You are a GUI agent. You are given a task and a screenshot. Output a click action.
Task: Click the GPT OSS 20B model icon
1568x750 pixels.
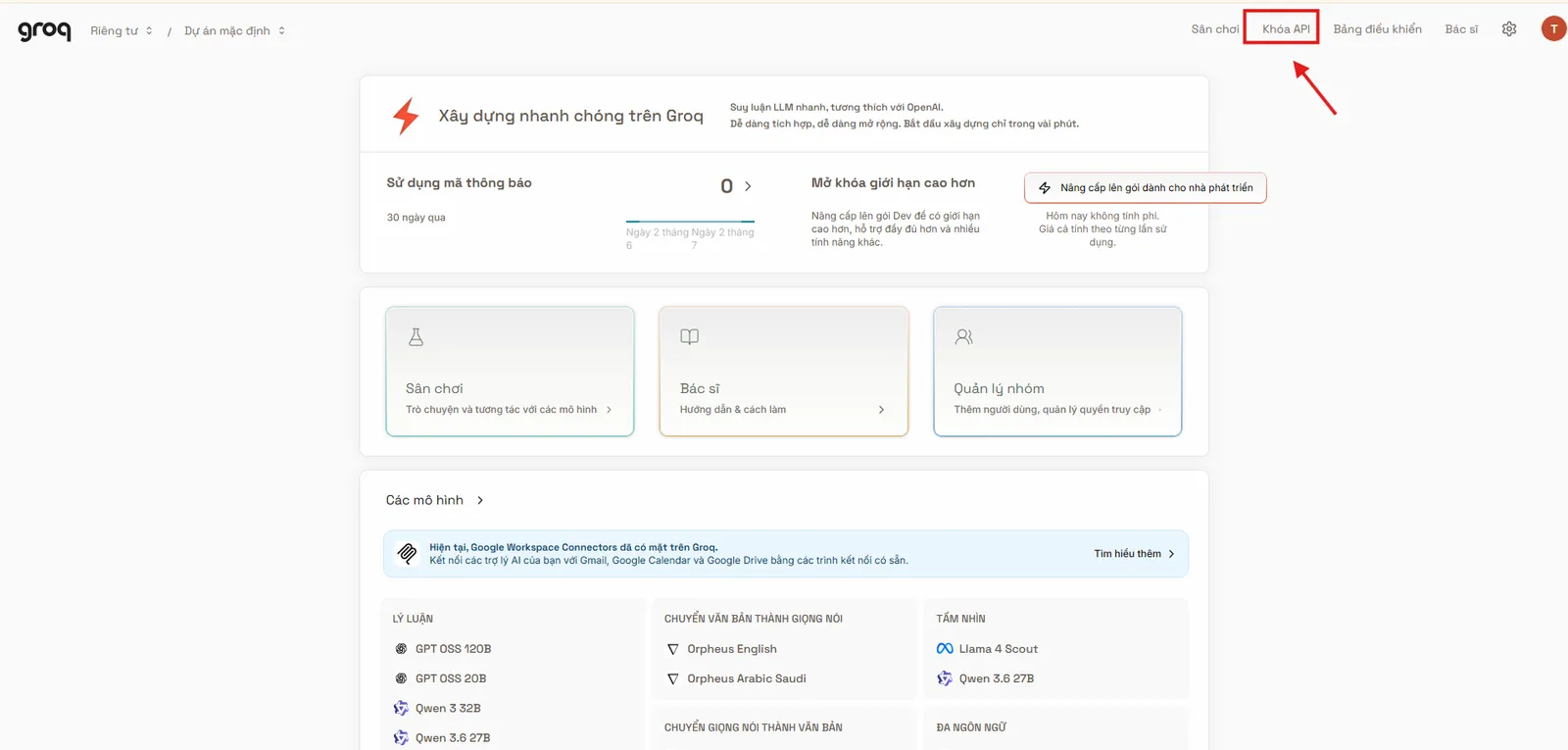coord(401,678)
